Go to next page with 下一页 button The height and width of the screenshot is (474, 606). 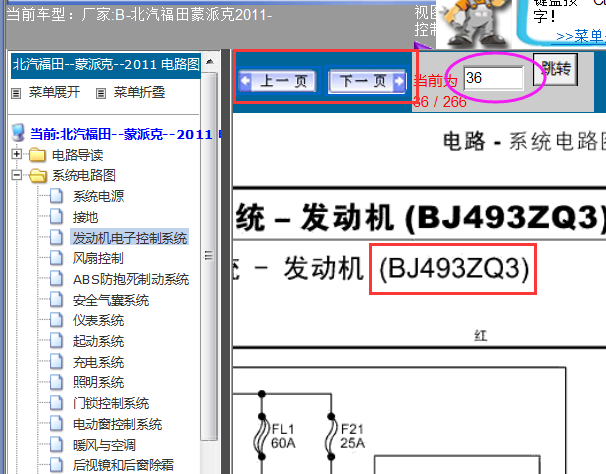[x=367, y=81]
